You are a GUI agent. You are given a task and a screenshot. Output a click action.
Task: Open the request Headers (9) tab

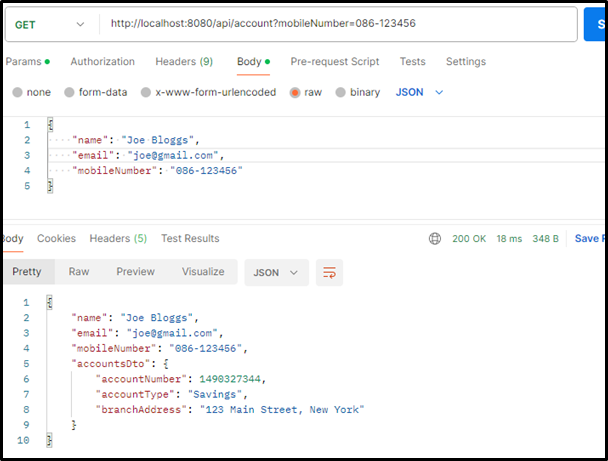(x=184, y=61)
